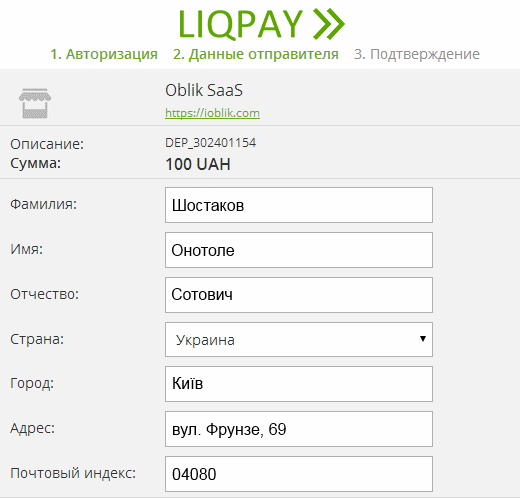This screenshot has width=520, height=498.
Task: Click the Oblik SaaS merchant name
Action: [x=204, y=90]
